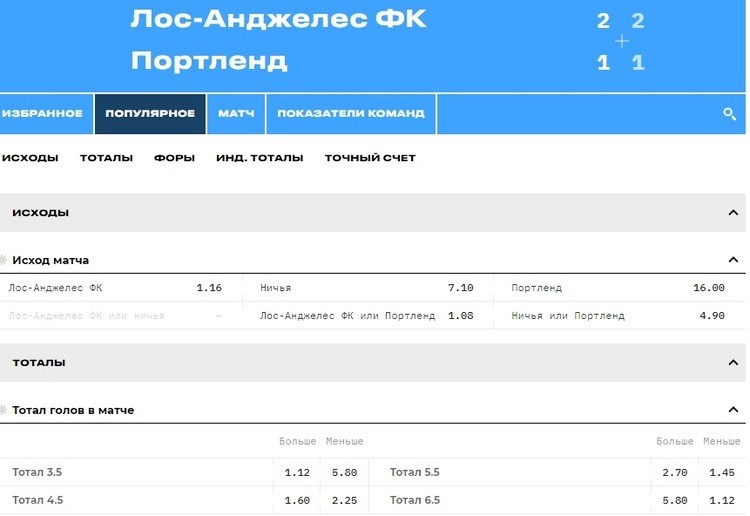This screenshot has height=516, width=750.
Task: Bet on Ничья at 7.10
Action: point(368,288)
